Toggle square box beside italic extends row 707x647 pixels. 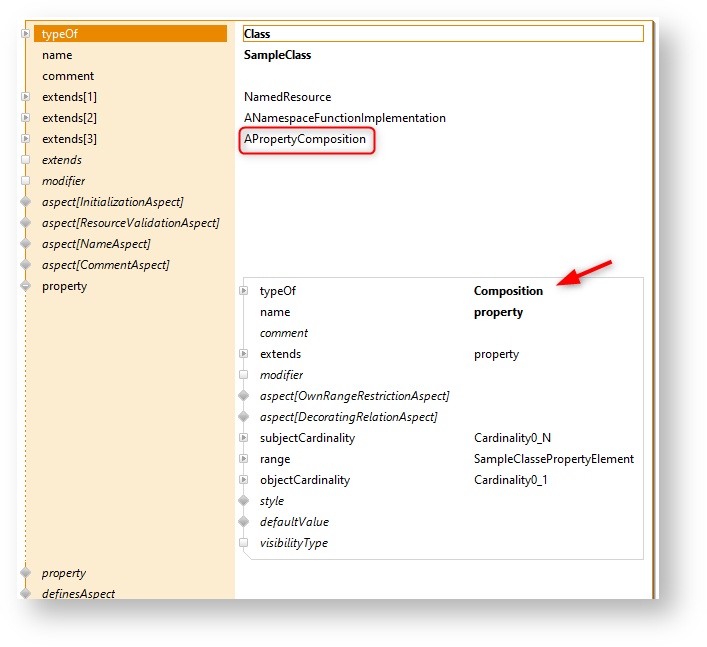click(25, 160)
